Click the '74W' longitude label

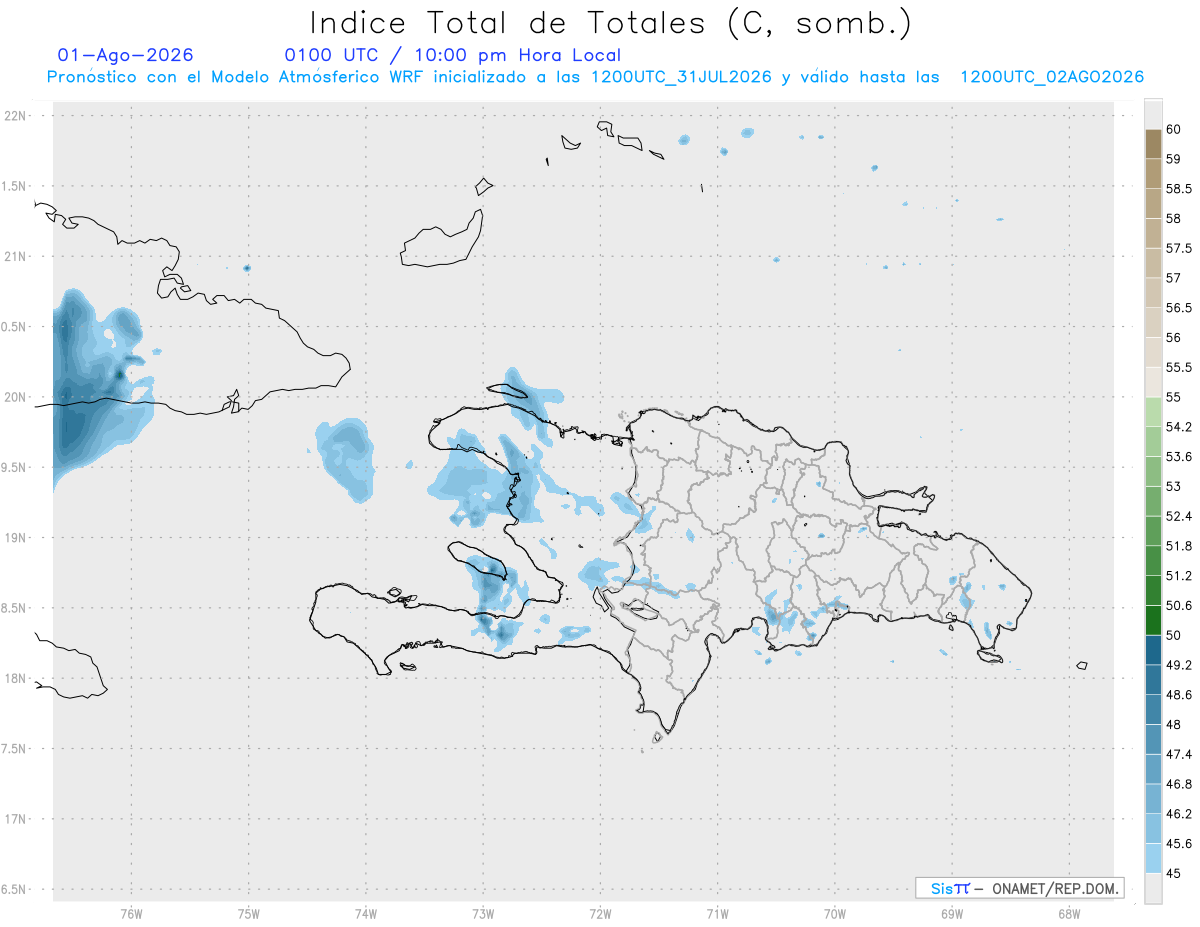click(365, 914)
